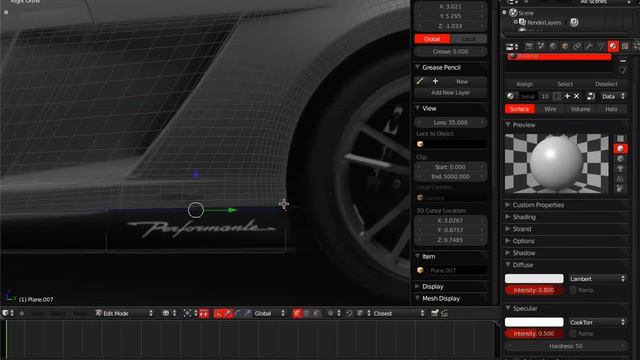The height and width of the screenshot is (360, 640).
Task: Click the OpenGL render image icon
Action: coord(434,313)
